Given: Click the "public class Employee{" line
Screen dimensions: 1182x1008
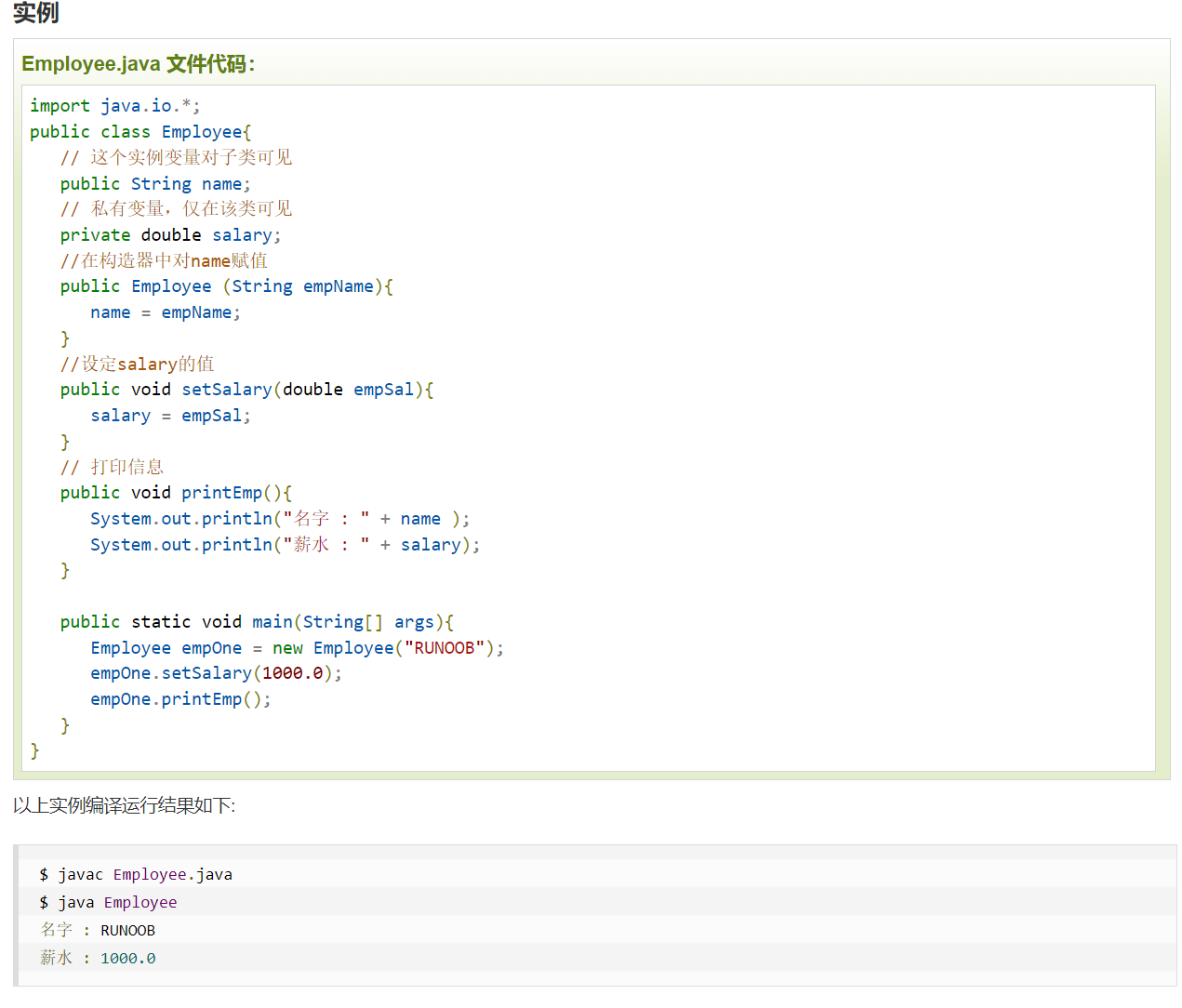Looking at the screenshot, I should click(x=139, y=132).
